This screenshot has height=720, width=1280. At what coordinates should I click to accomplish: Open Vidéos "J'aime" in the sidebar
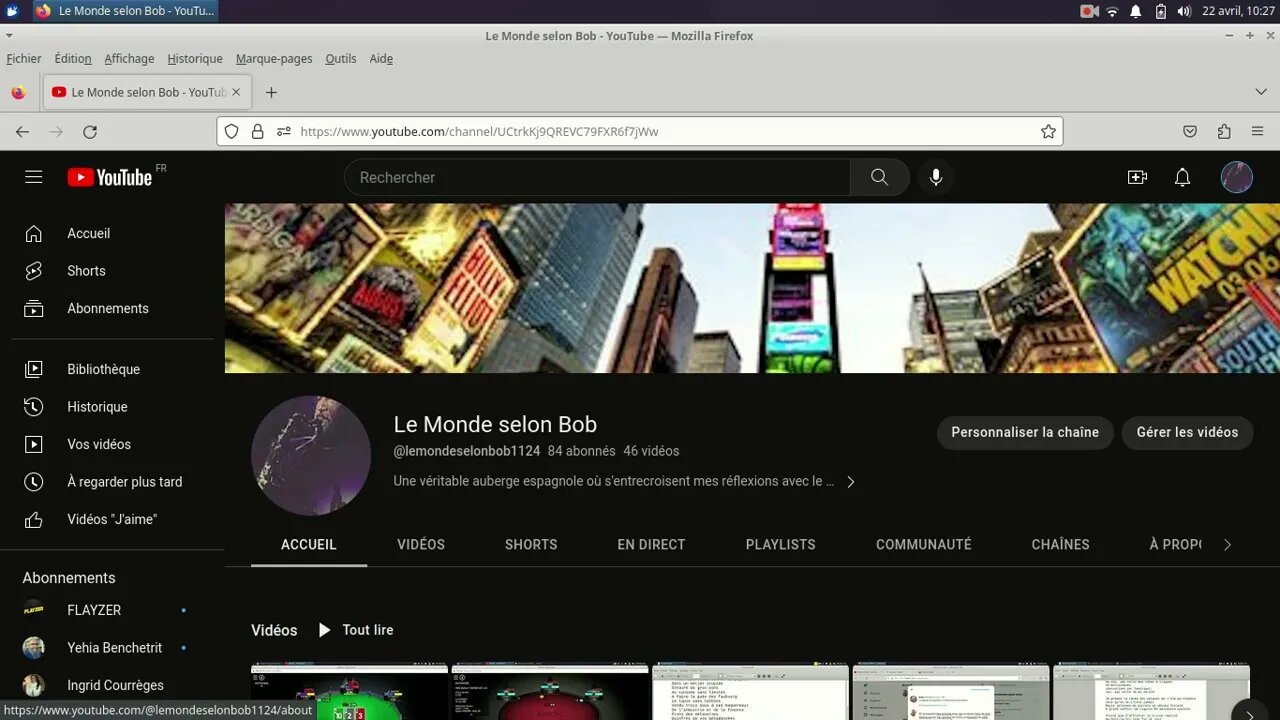[x=112, y=519]
